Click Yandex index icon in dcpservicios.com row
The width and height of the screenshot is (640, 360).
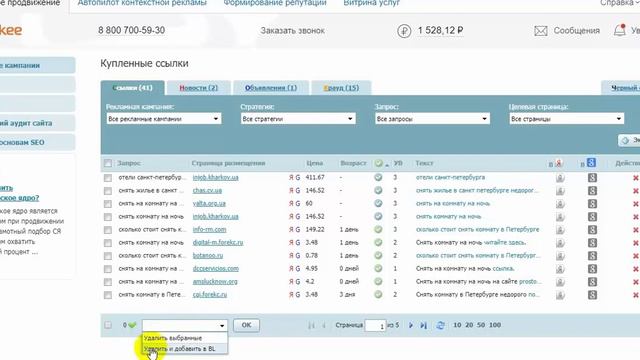[x=560, y=269]
